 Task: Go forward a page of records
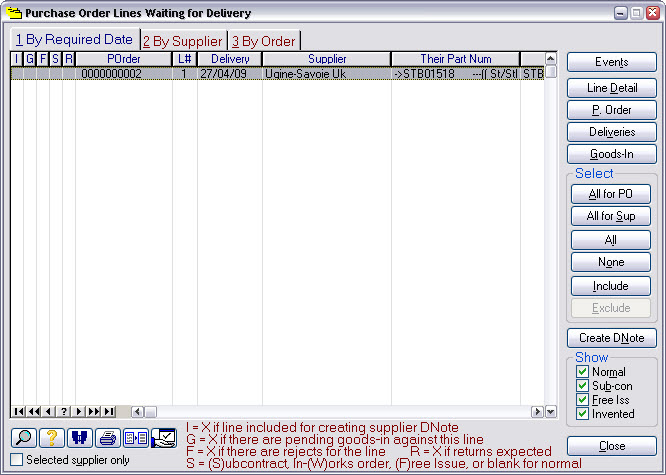[93, 411]
